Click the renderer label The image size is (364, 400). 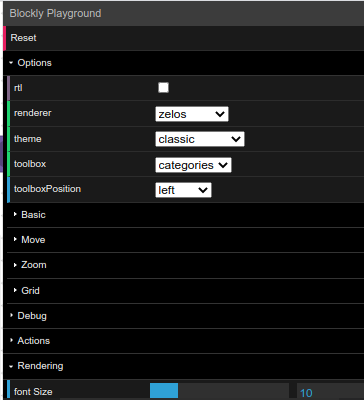coord(33,113)
